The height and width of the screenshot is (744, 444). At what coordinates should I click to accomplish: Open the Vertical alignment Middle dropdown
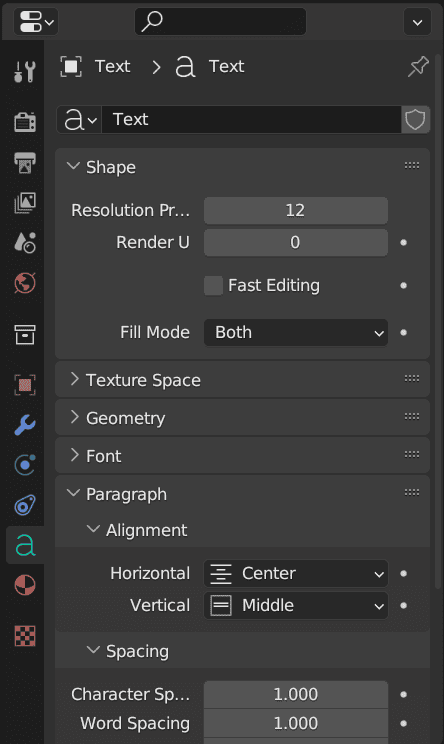(296, 606)
